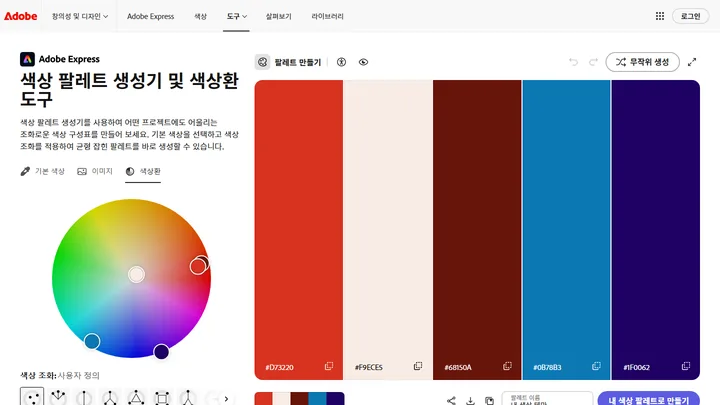720x405 pixels.
Task: Click the 색상 조화: 사용자 정의 label
Action: 60,375
